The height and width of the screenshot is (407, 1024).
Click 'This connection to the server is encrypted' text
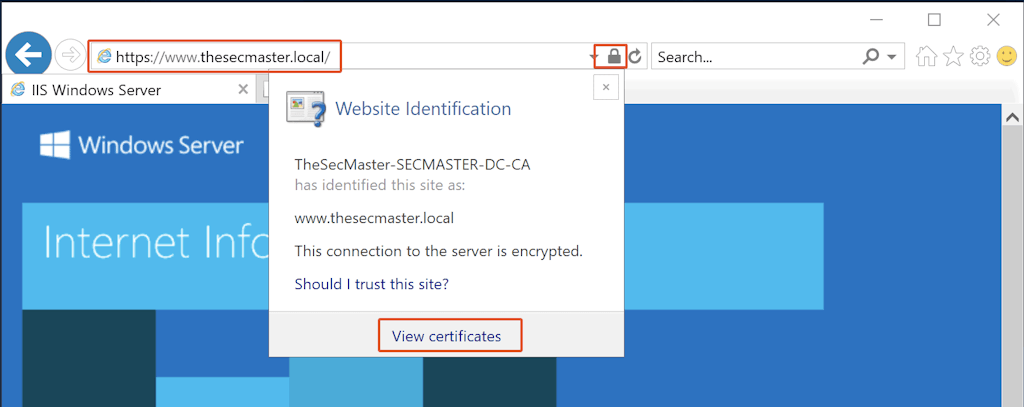[438, 251]
